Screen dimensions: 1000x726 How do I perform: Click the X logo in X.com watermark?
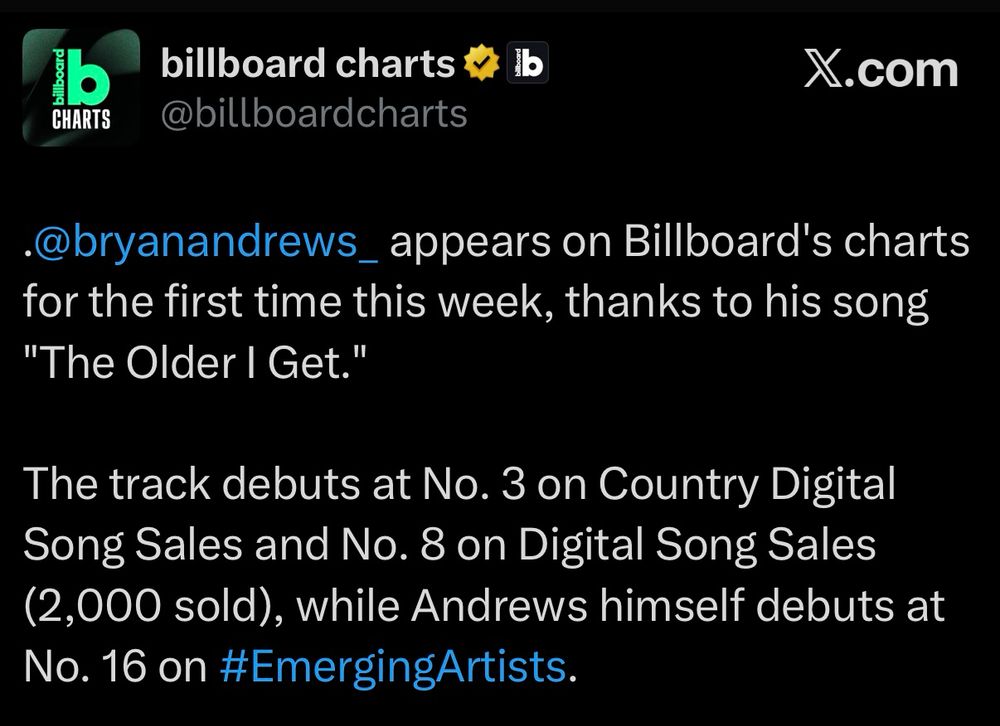click(827, 70)
